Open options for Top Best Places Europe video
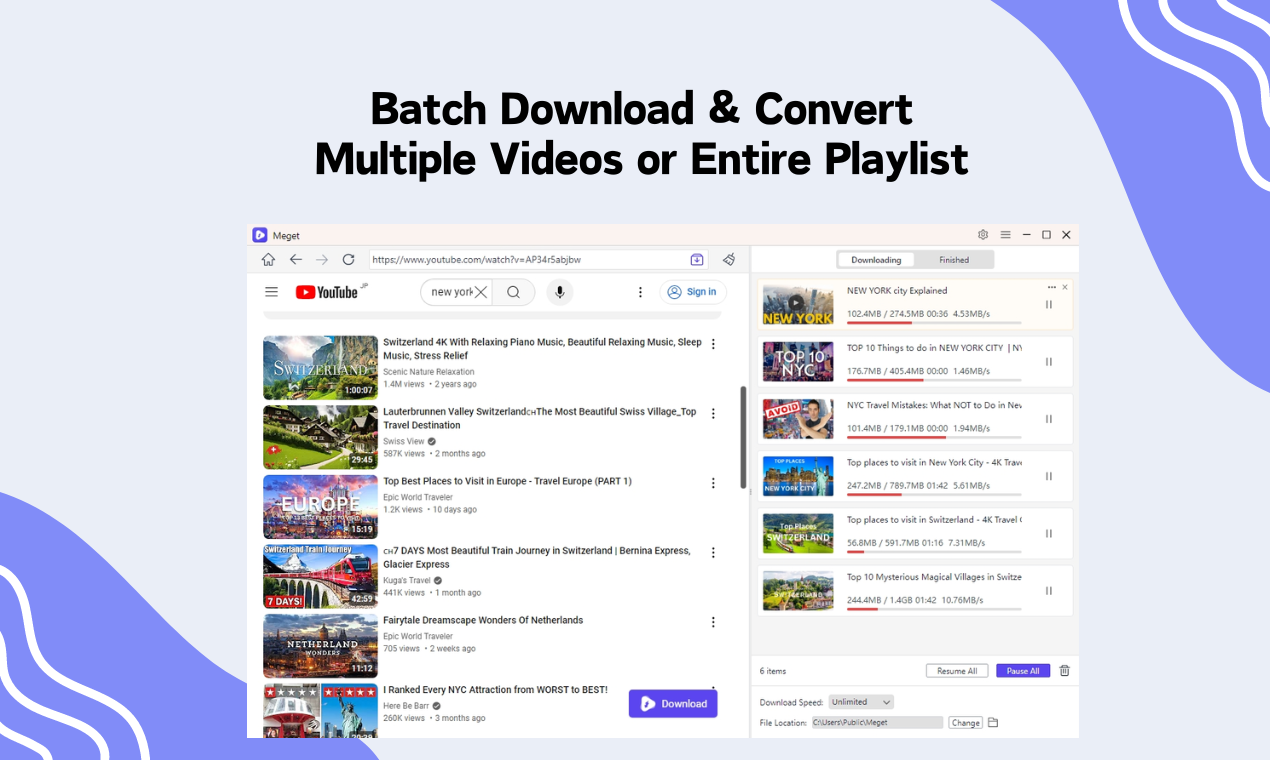1270x760 pixels. tap(713, 483)
